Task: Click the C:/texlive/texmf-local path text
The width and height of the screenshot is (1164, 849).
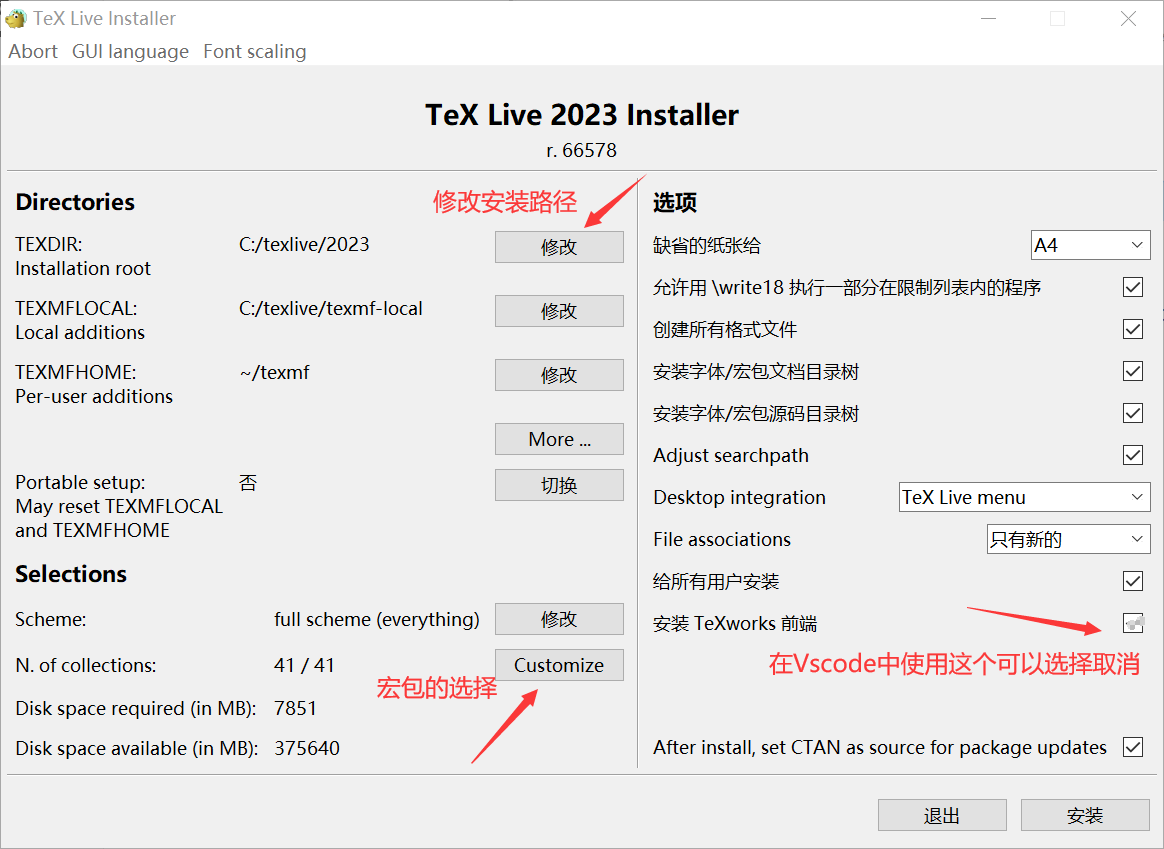Action: click(330, 309)
